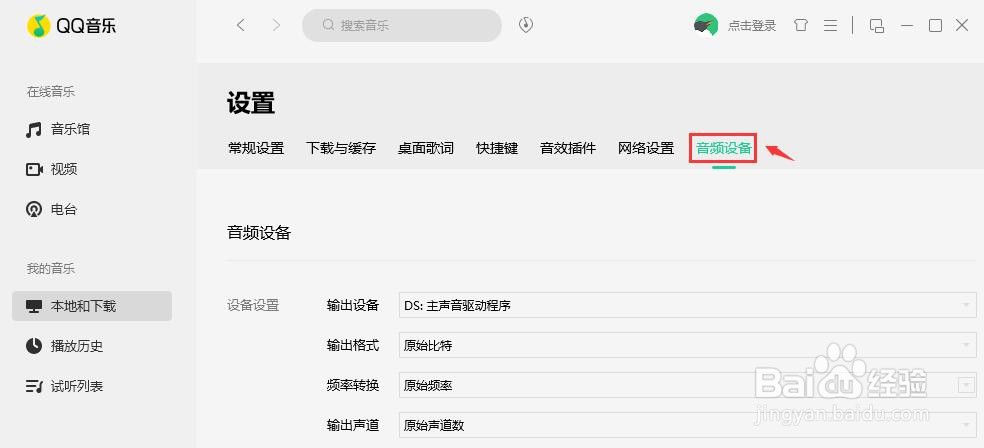Focus the 搜索音乐 search field
Screen dimensions: 984x448
coord(402,25)
